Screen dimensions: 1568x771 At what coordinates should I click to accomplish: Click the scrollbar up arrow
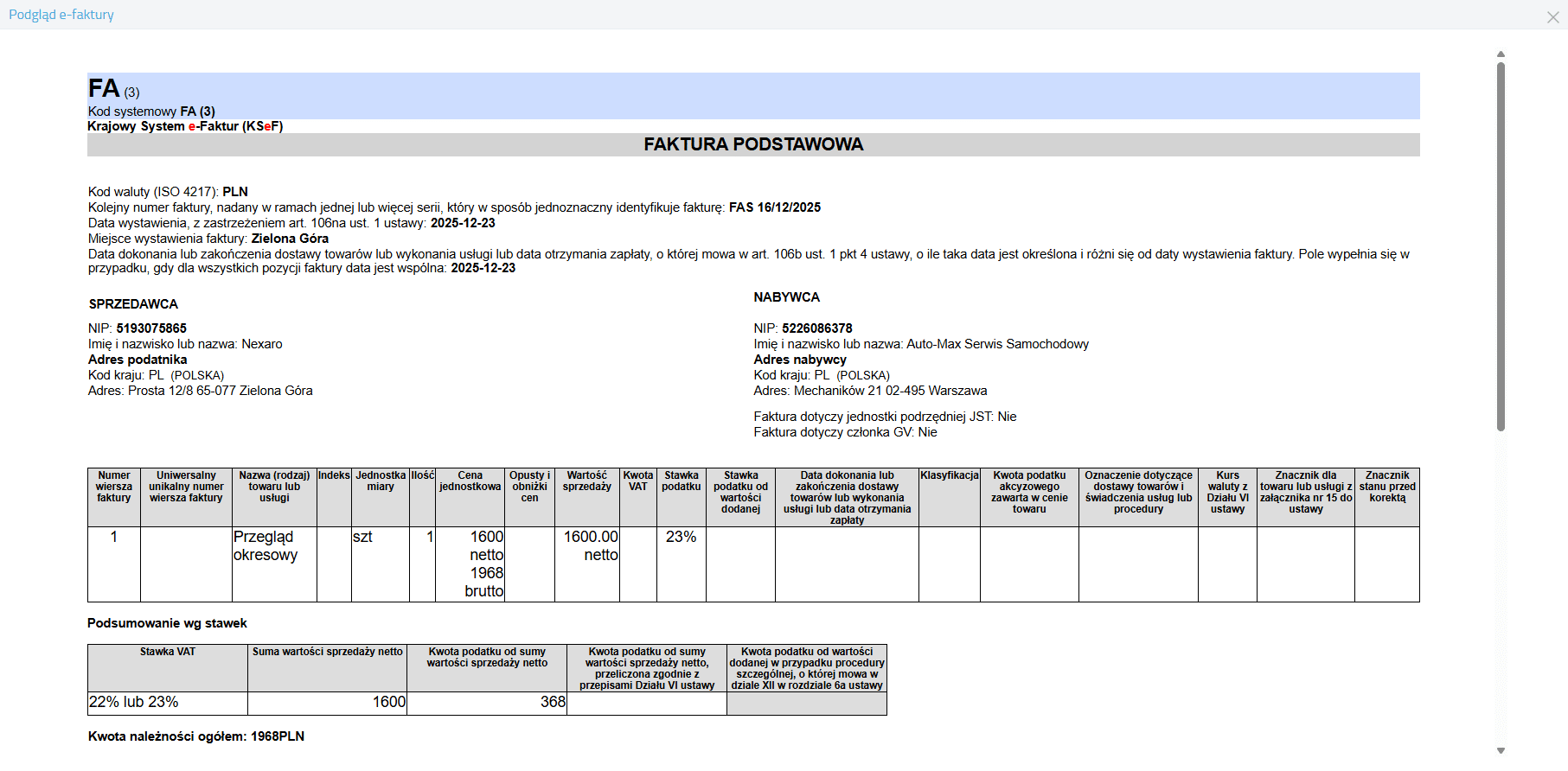[1501, 54]
